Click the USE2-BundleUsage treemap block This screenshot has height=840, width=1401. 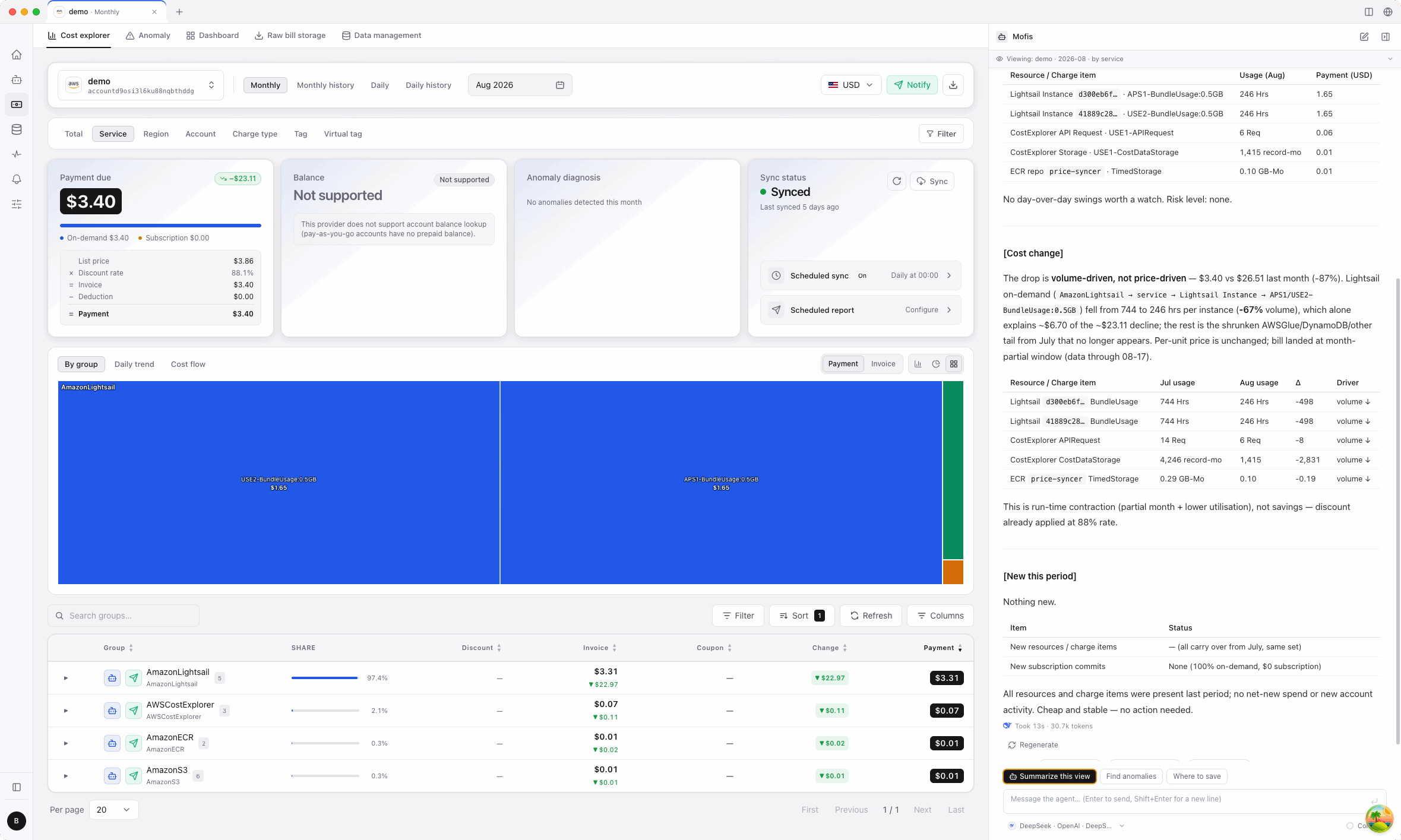pyautogui.click(x=279, y=483)
